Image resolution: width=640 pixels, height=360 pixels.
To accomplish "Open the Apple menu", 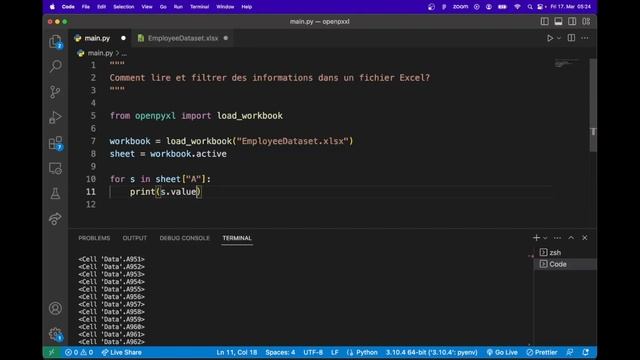I will click(52, 7).
